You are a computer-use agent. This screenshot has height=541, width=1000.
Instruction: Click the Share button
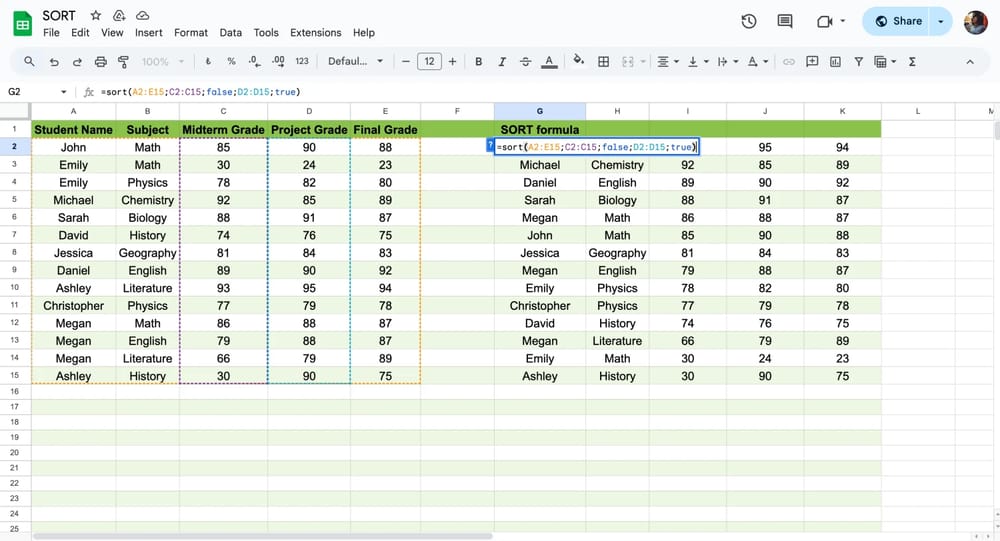(x=897, y=21)
